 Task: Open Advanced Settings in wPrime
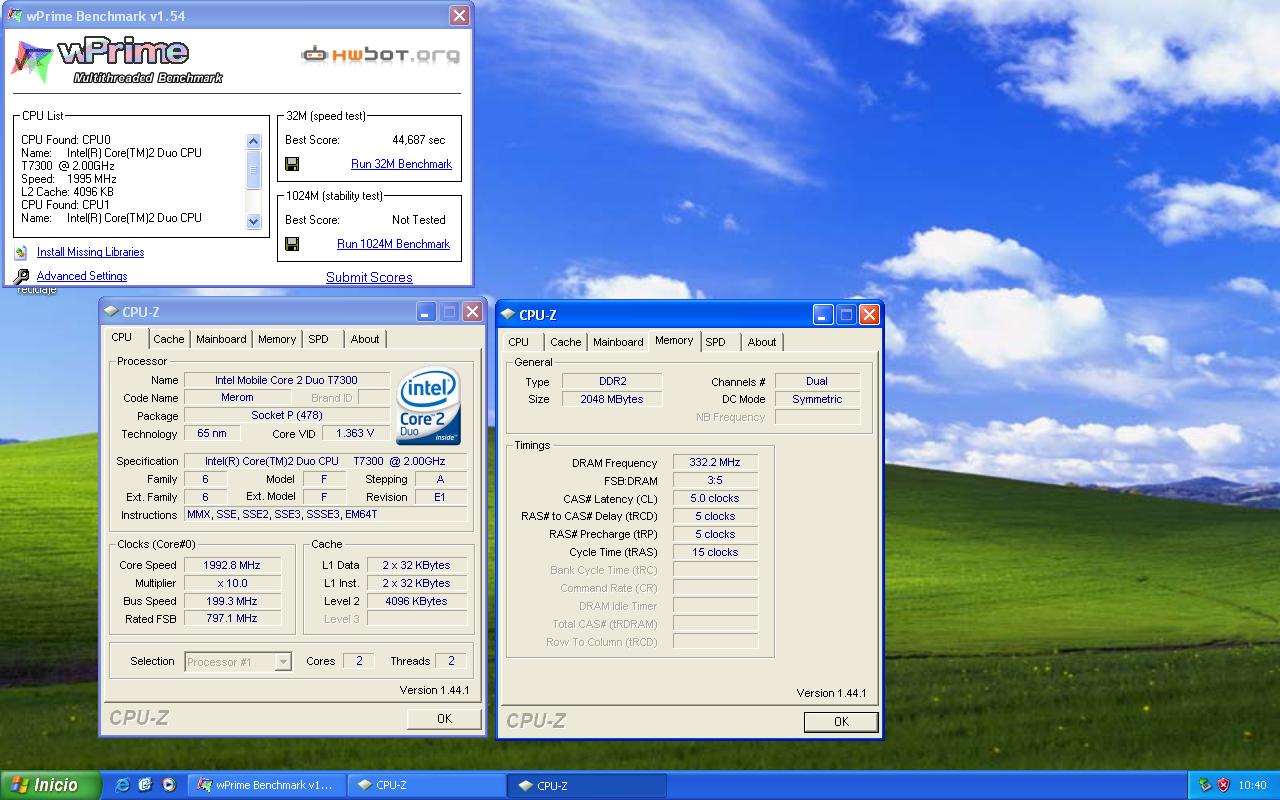click(82, 276)
